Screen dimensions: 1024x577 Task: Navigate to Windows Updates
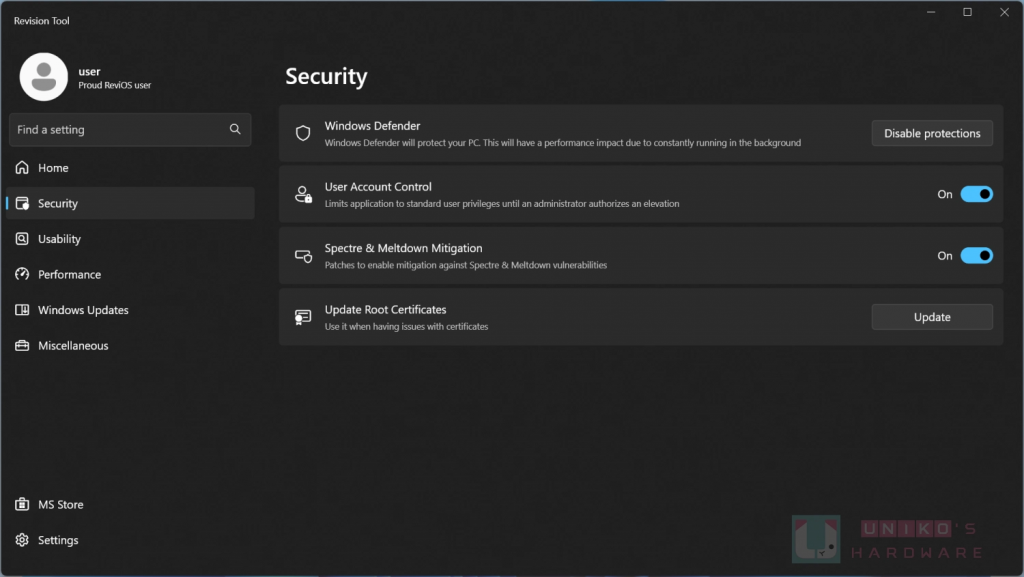point(131,310)
